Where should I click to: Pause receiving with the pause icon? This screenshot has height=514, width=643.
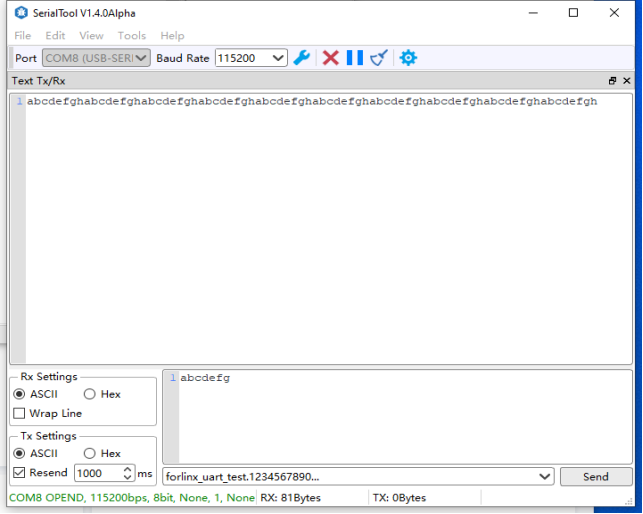click(354, 58)
